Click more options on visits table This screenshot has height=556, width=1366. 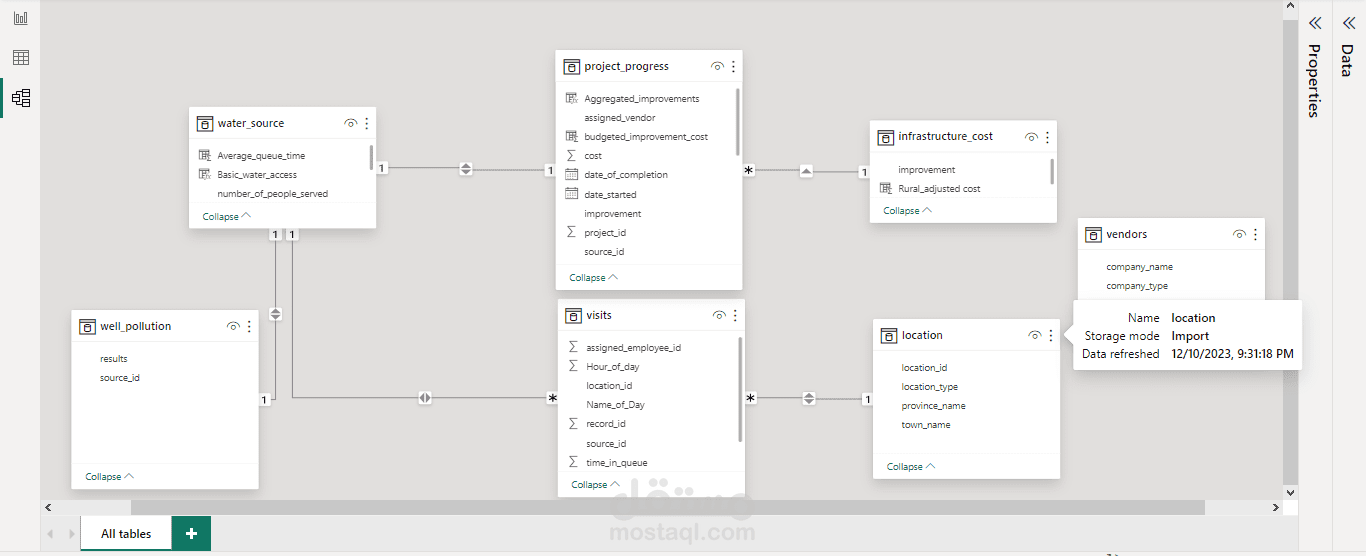click(735, 316)
